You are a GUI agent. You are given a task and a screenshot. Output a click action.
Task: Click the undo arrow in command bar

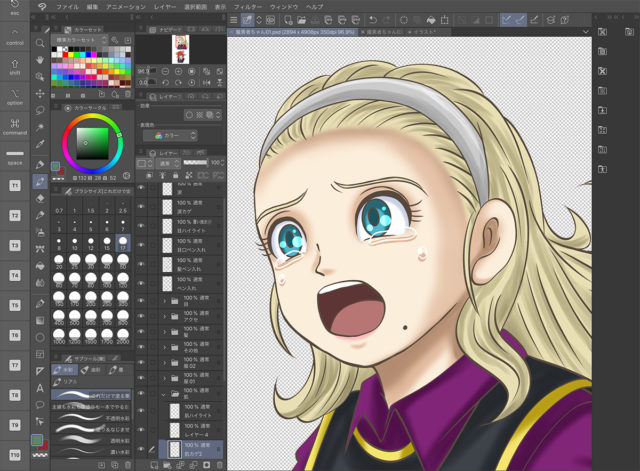coord(373,20)
